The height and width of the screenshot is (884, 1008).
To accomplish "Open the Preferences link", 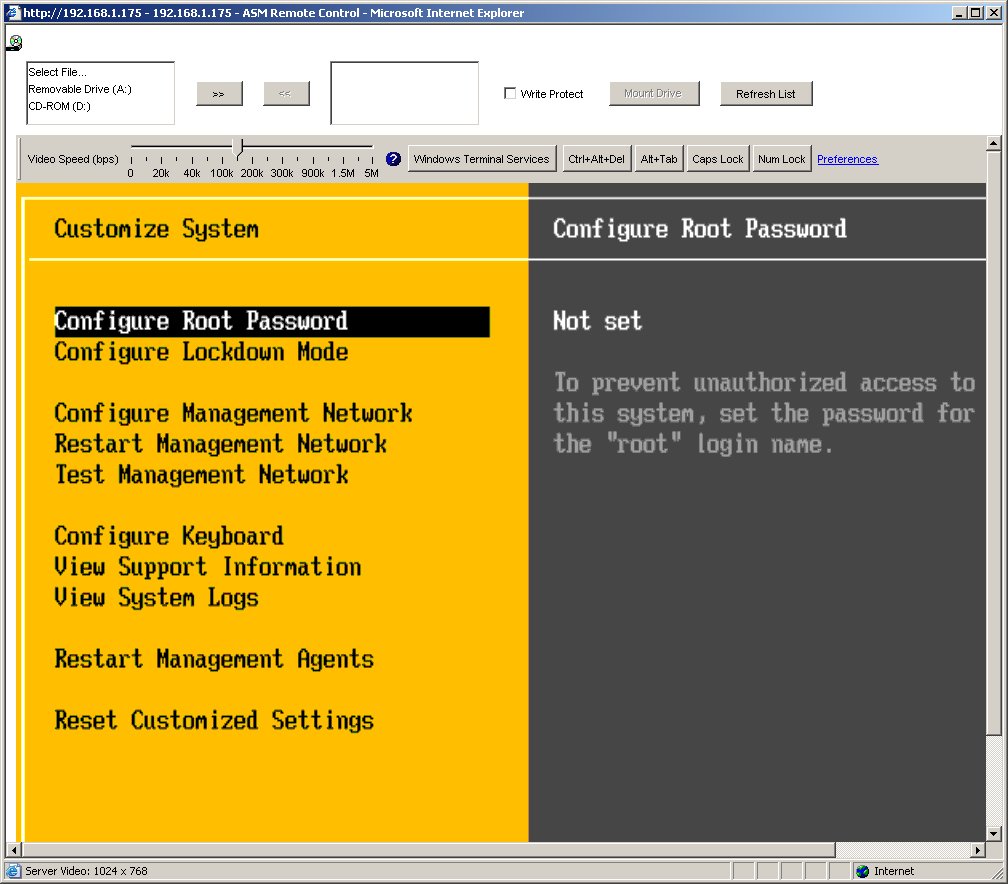I will [847, 158].
